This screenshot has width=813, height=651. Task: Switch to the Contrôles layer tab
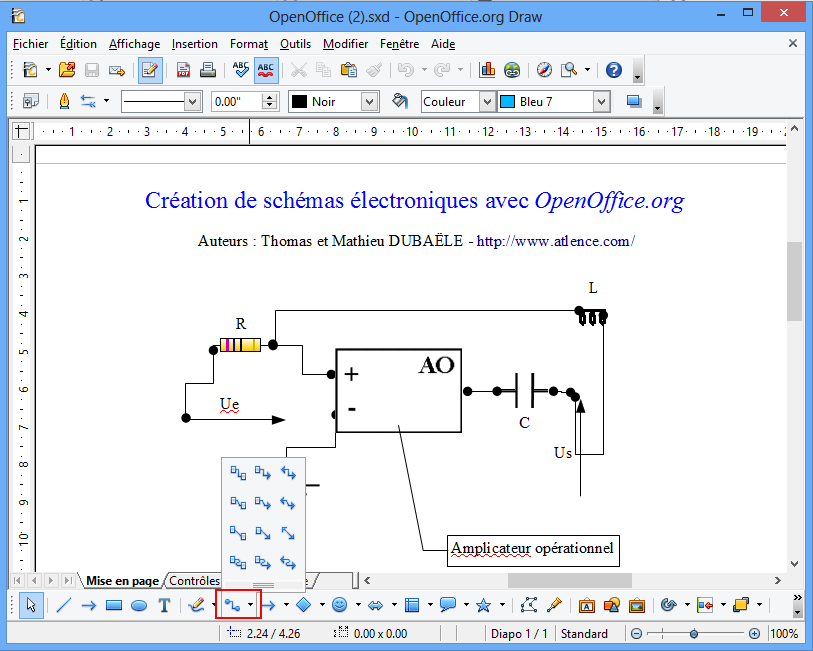pos(194,581)
